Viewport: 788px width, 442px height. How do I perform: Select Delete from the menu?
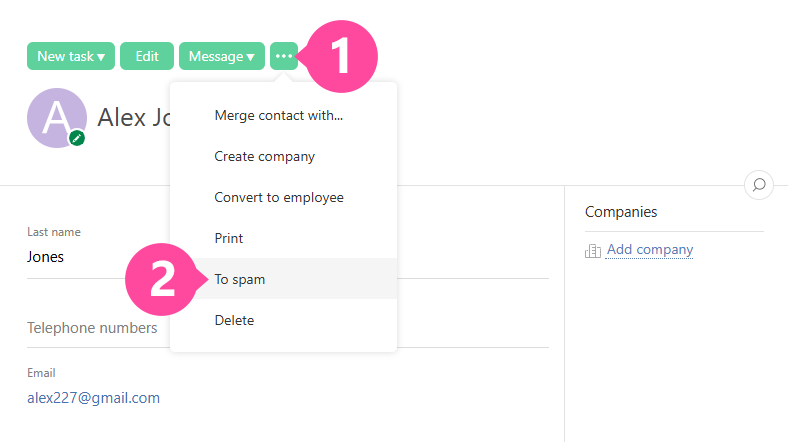pos(234,320)
